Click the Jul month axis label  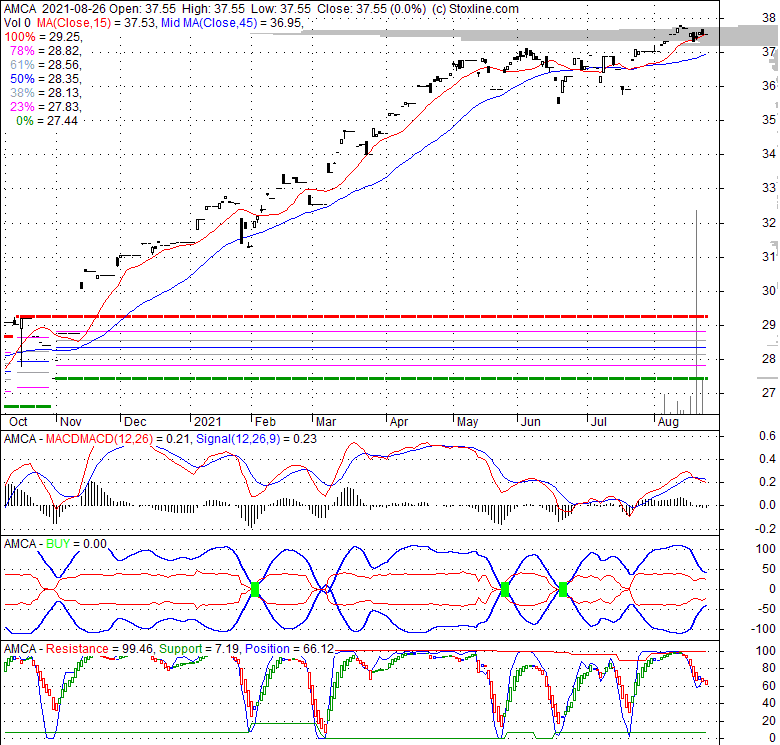599,422
